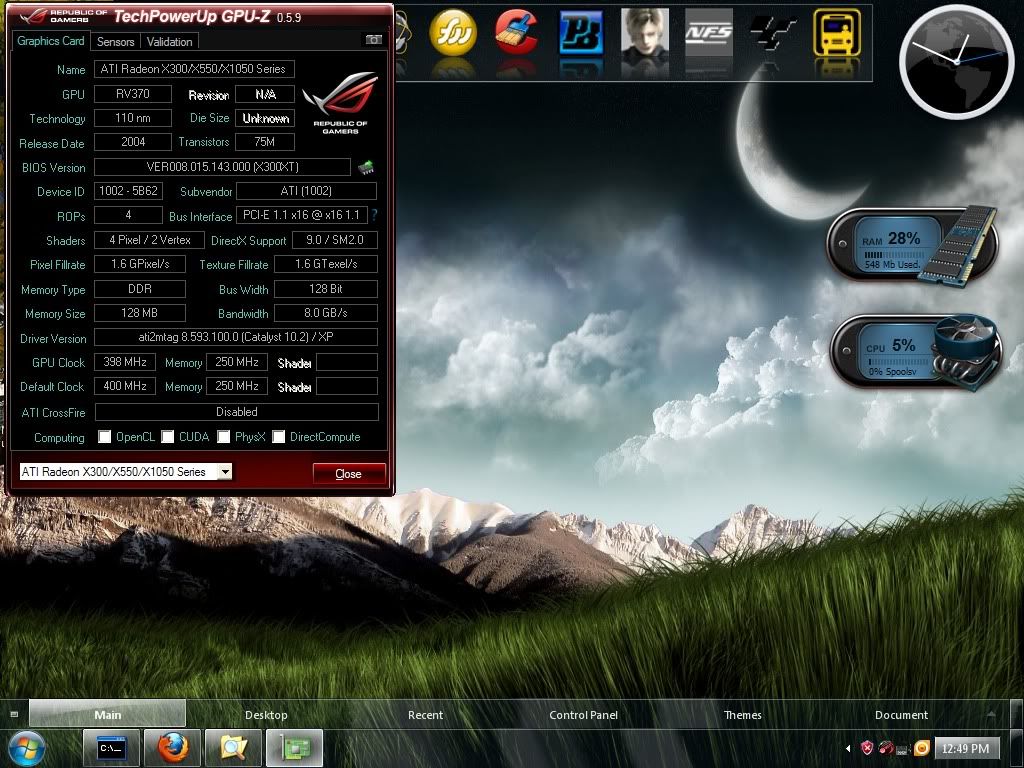Enable the OpenCL checkbox
The height and width of the screenshot is (768, 1024).
pos(104,437)
